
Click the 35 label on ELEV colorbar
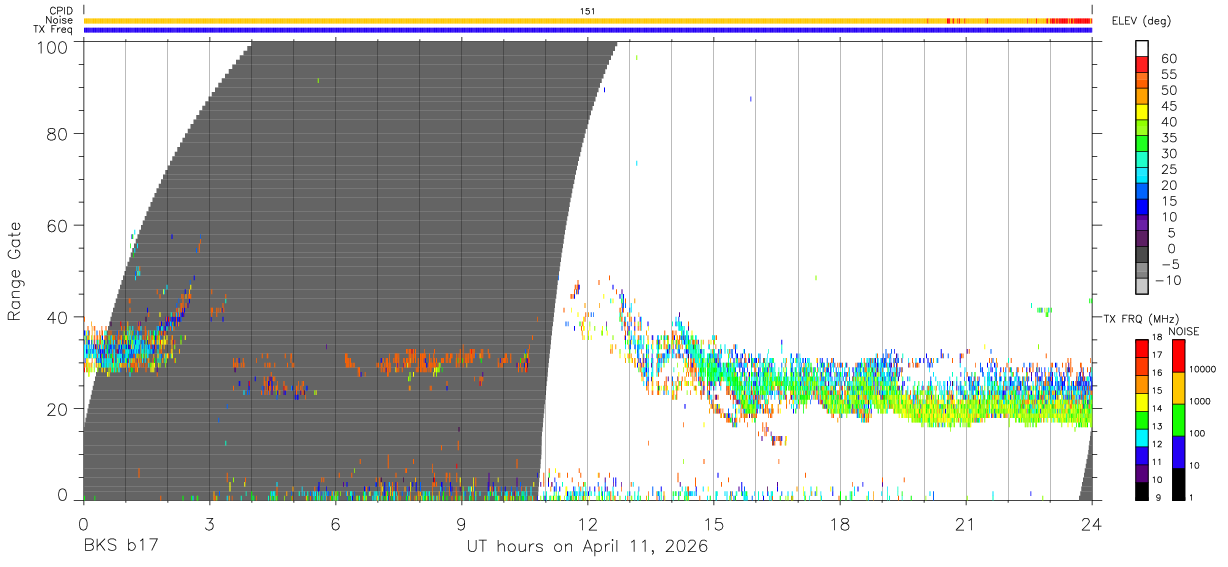click(1168, 138)
